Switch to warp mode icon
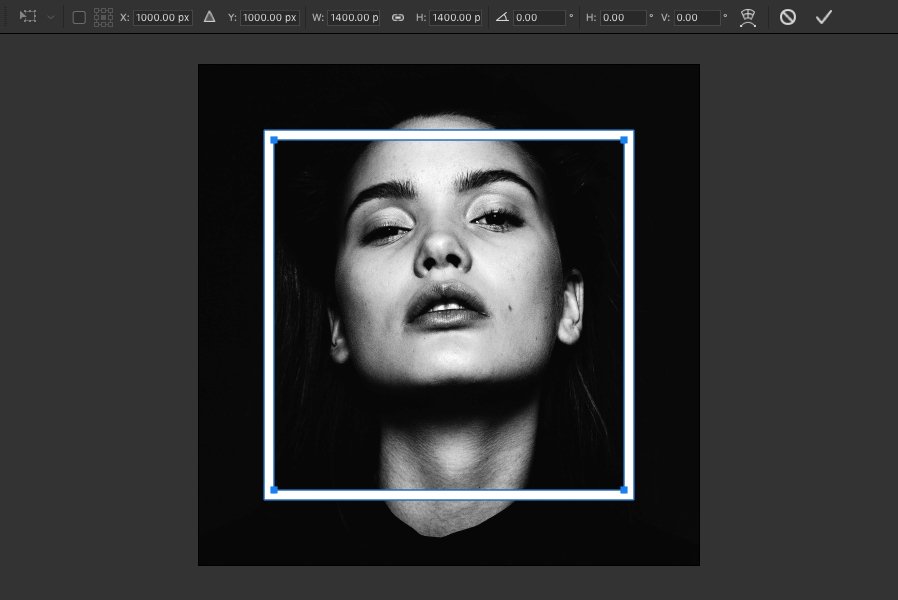Viewport: 898px width, 600px height. click(748, 18)
